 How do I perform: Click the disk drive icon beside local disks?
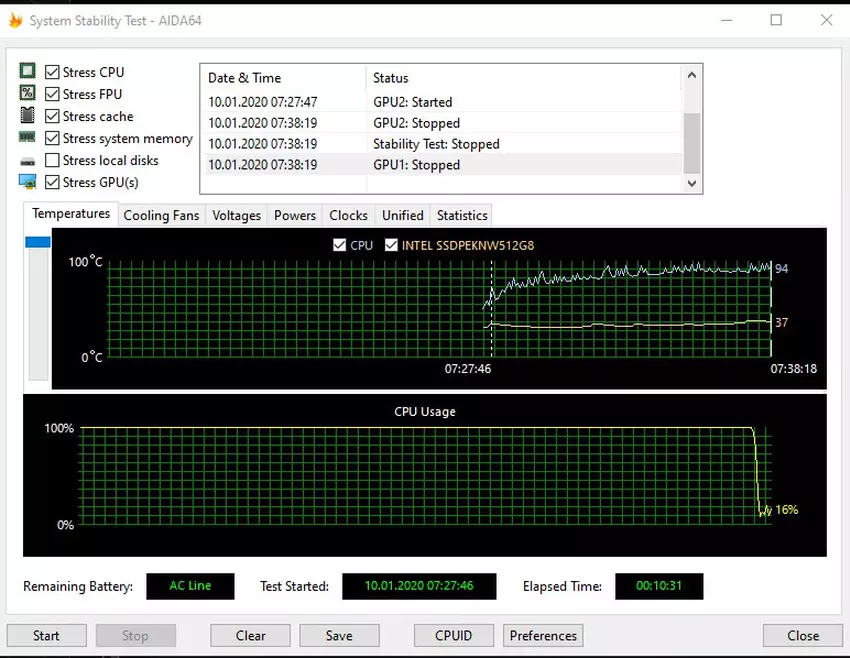(27, 161)
